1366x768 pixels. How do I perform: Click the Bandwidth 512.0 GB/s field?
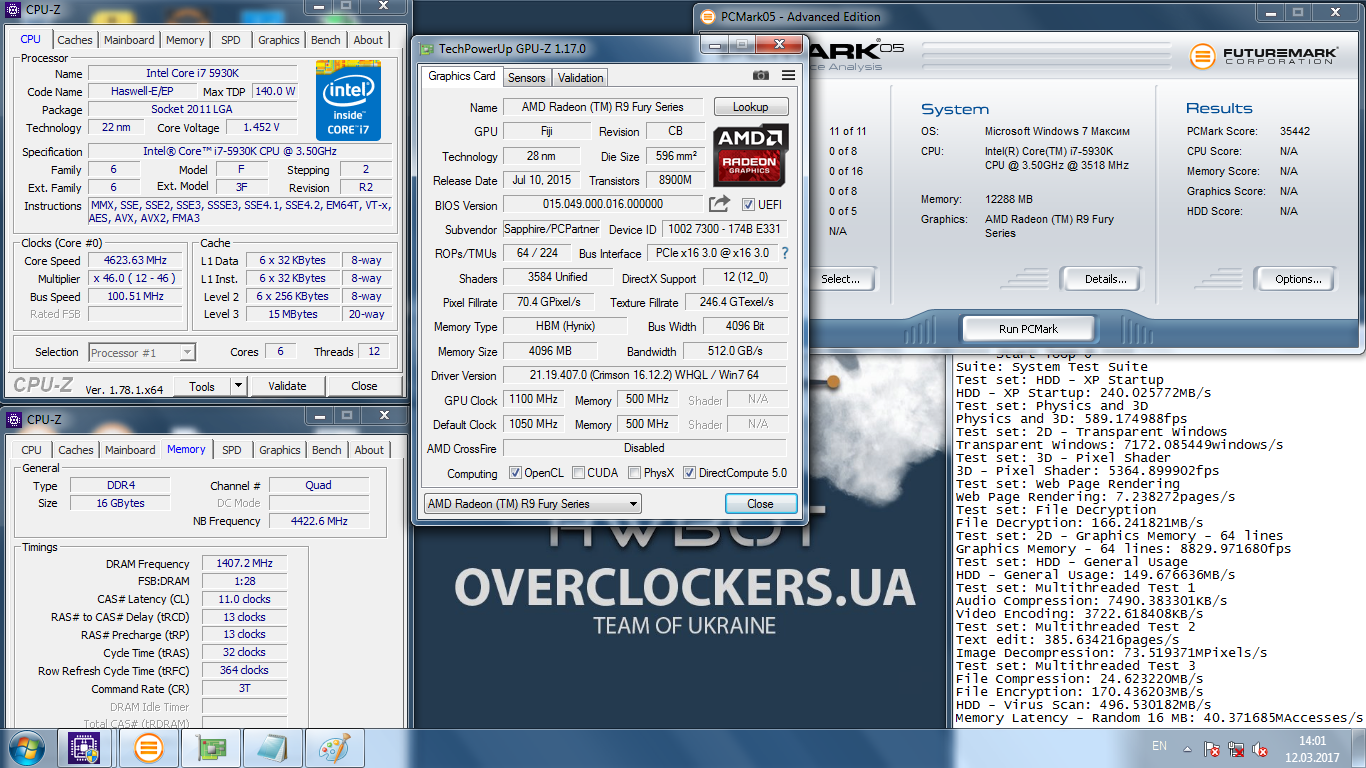pyautogui.click(x=735, y=351)
